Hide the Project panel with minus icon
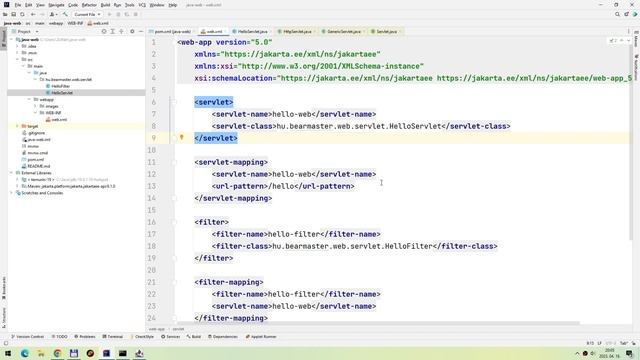 141,31
